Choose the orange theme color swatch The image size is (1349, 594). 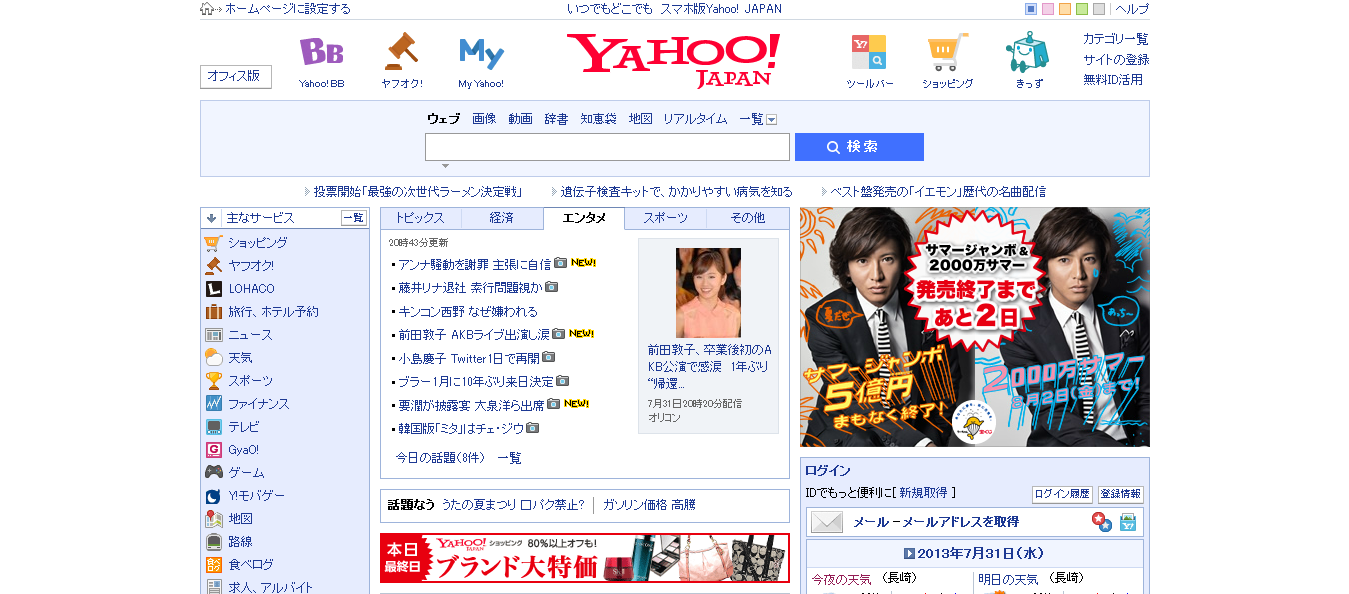1065,9
